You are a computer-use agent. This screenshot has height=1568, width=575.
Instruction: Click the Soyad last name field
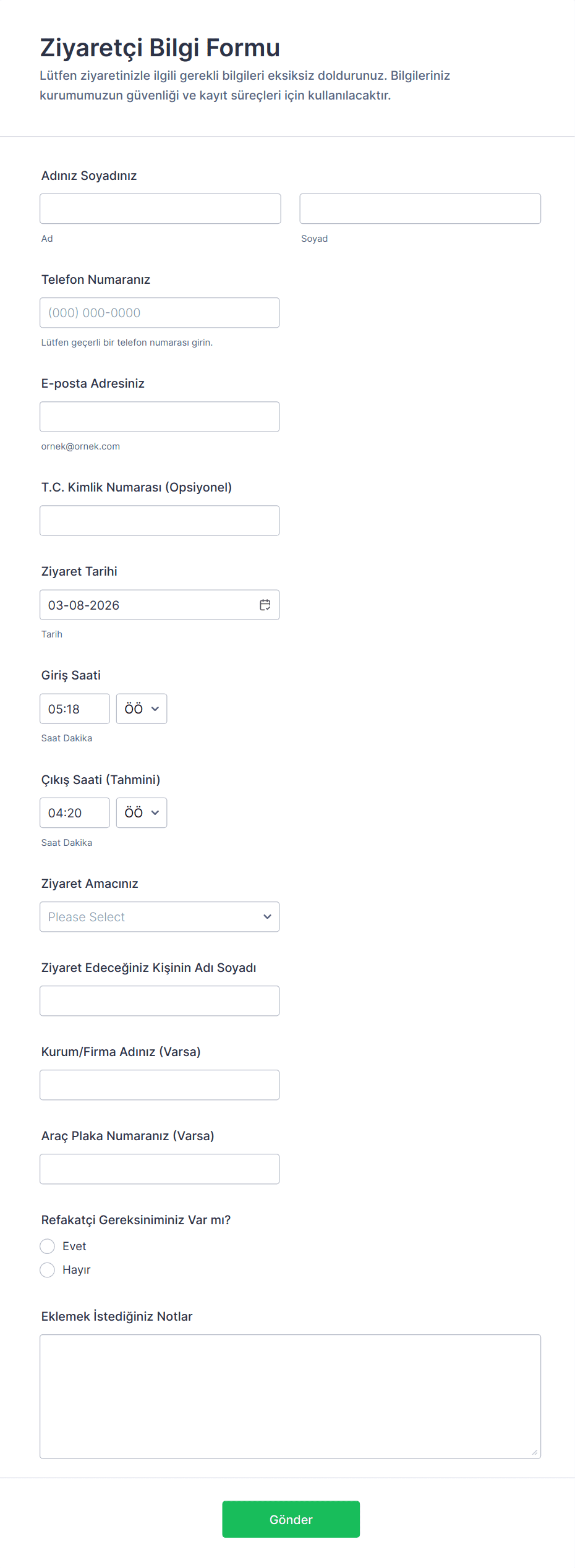pos(420,208)
